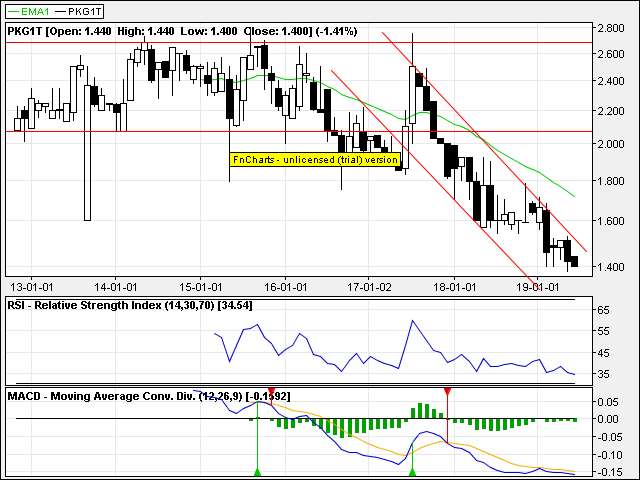Click the first green buy arrow in MACD

pyautogui.click(x=257, y=472)
